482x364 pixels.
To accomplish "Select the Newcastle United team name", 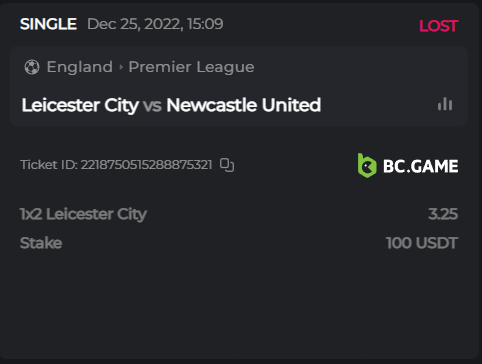I will (244, 105).
